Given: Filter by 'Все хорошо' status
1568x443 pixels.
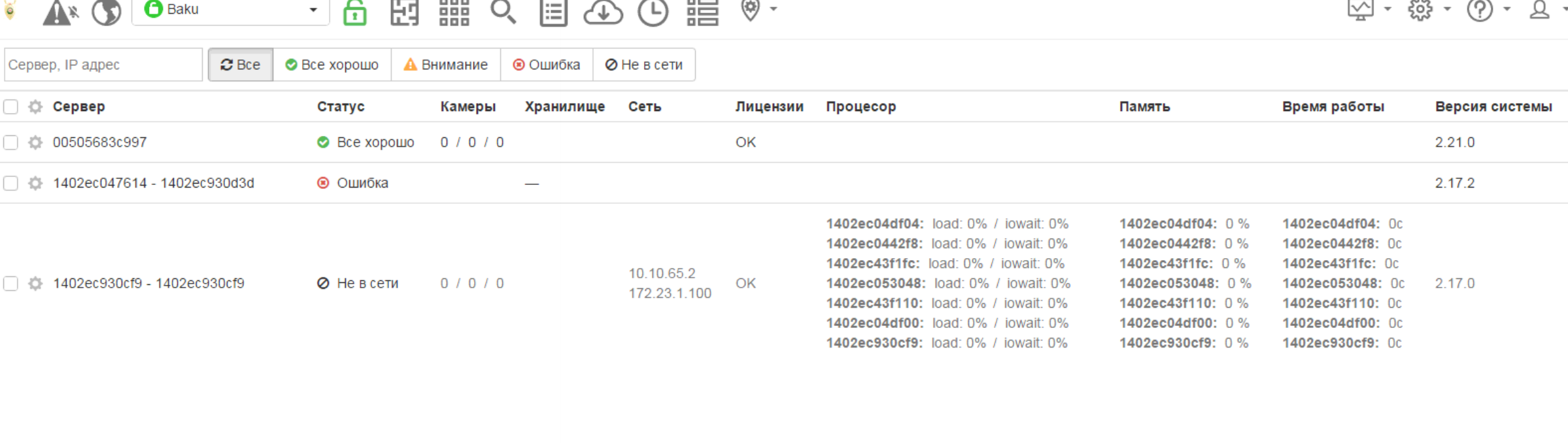Looking at the screenshot, I should (x=332, y=65).
